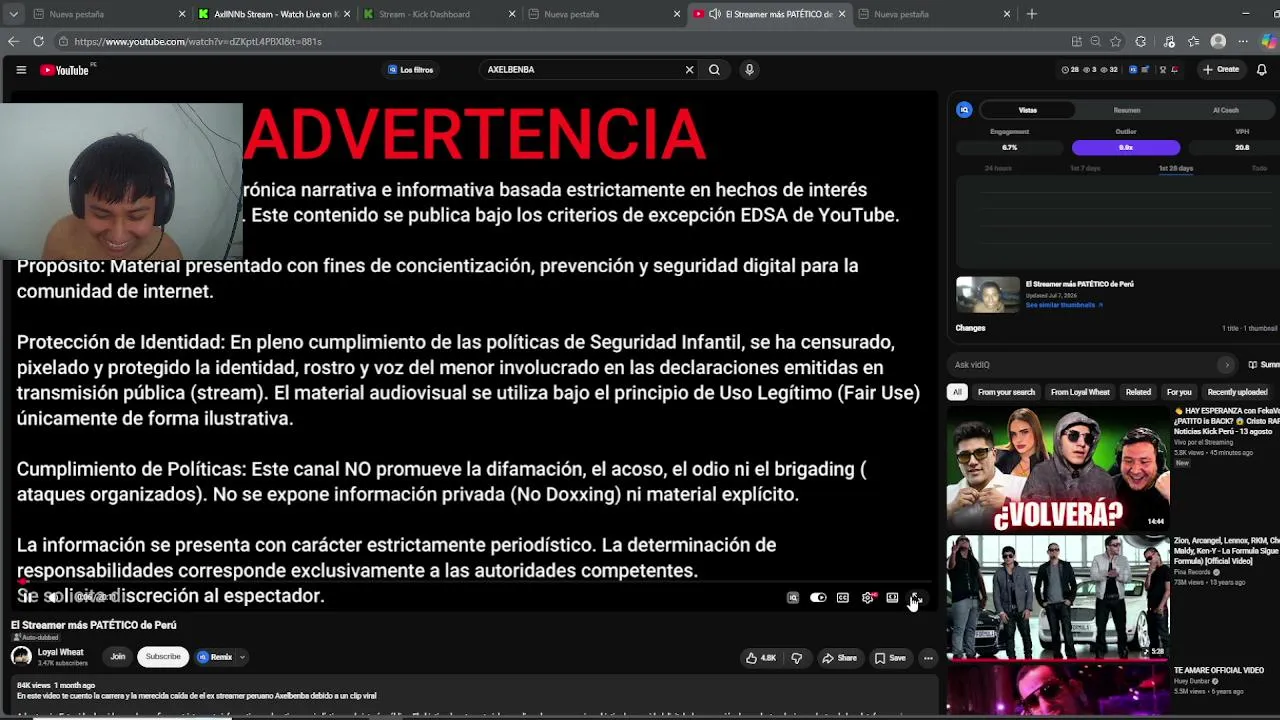Open a new browser tab
This screenshot has width=1280, height=720.
[x=1032, y=14]
